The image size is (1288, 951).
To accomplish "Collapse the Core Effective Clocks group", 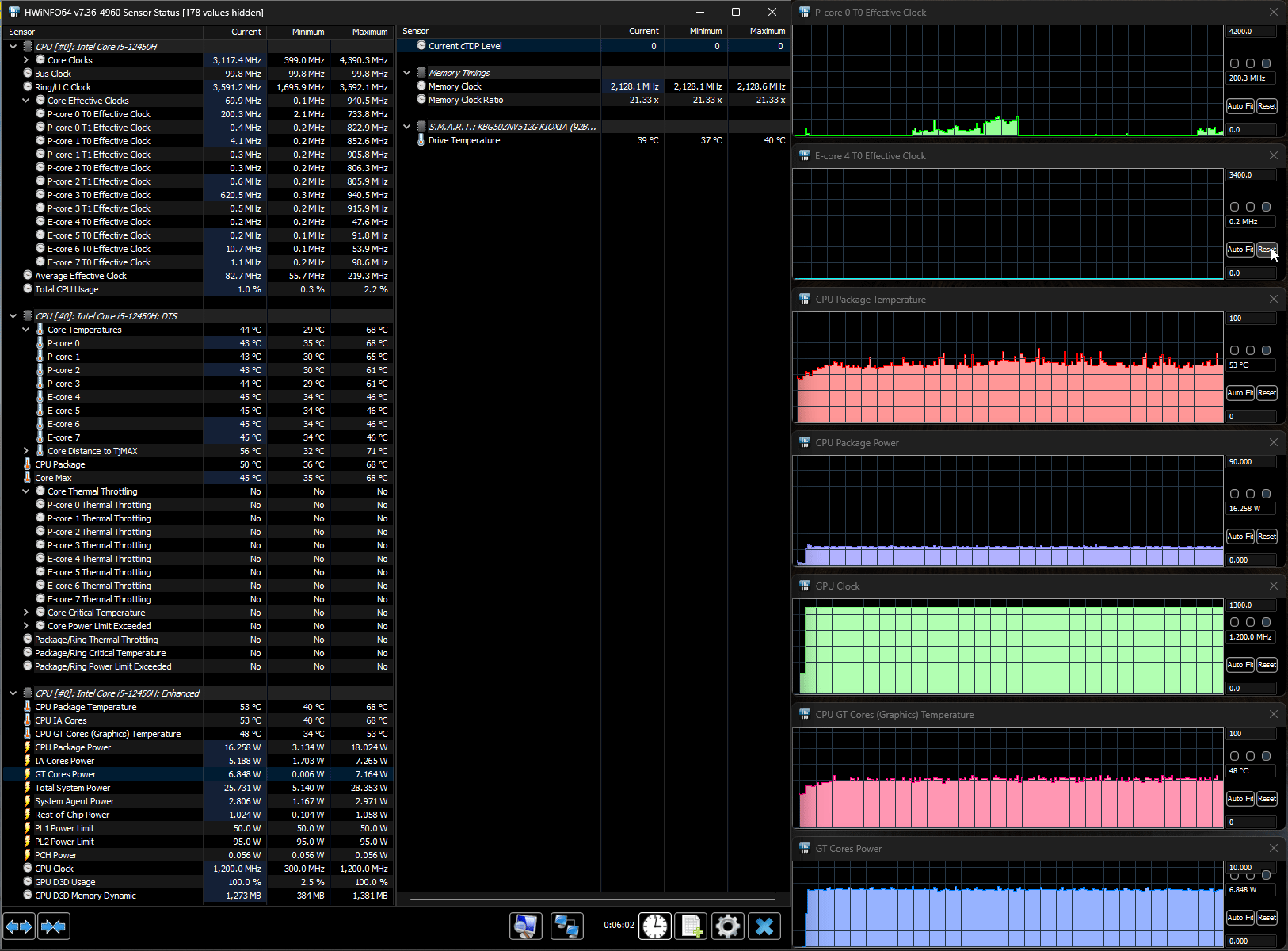I will click(26, 101).
